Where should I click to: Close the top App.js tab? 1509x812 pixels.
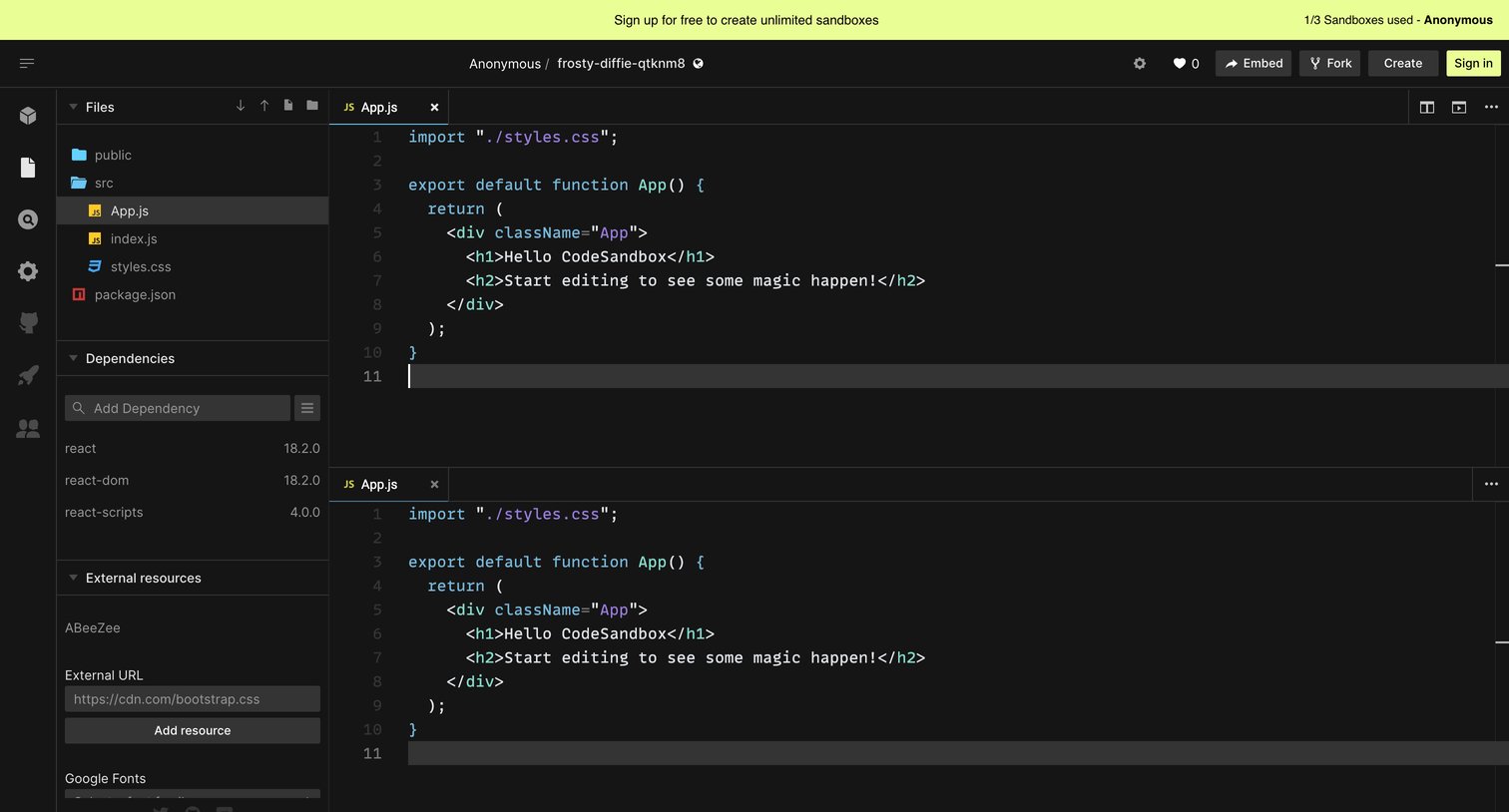point(434,107)
